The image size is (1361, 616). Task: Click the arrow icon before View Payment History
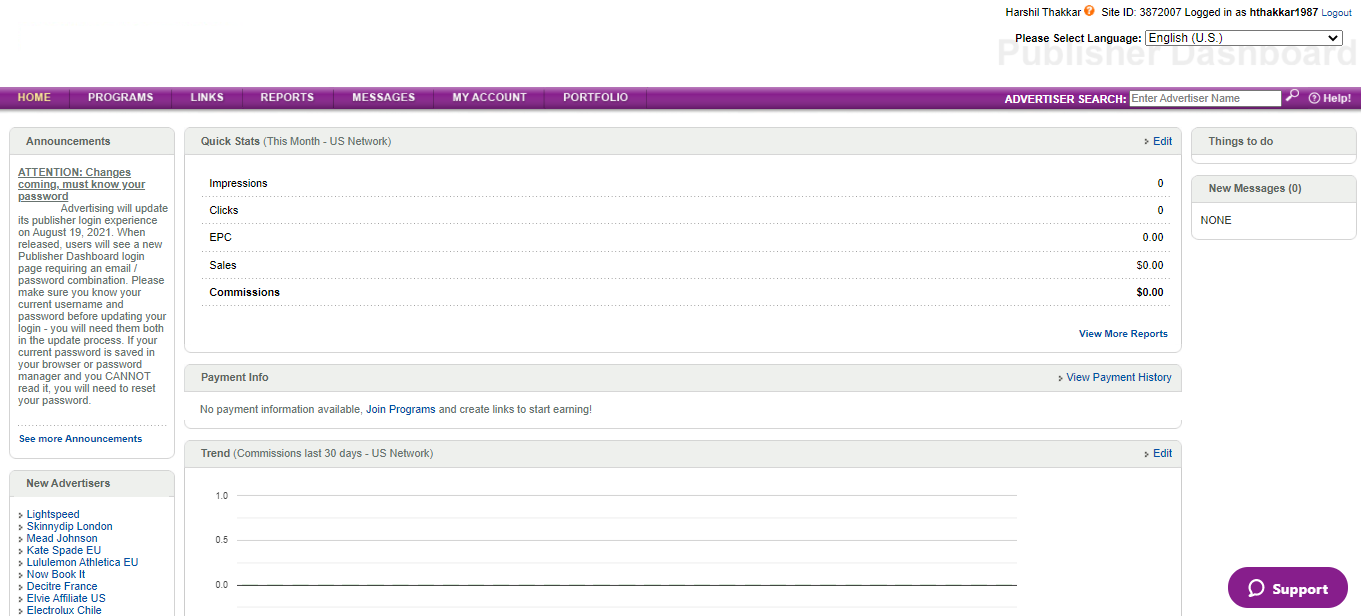[x=1060, y=377]
